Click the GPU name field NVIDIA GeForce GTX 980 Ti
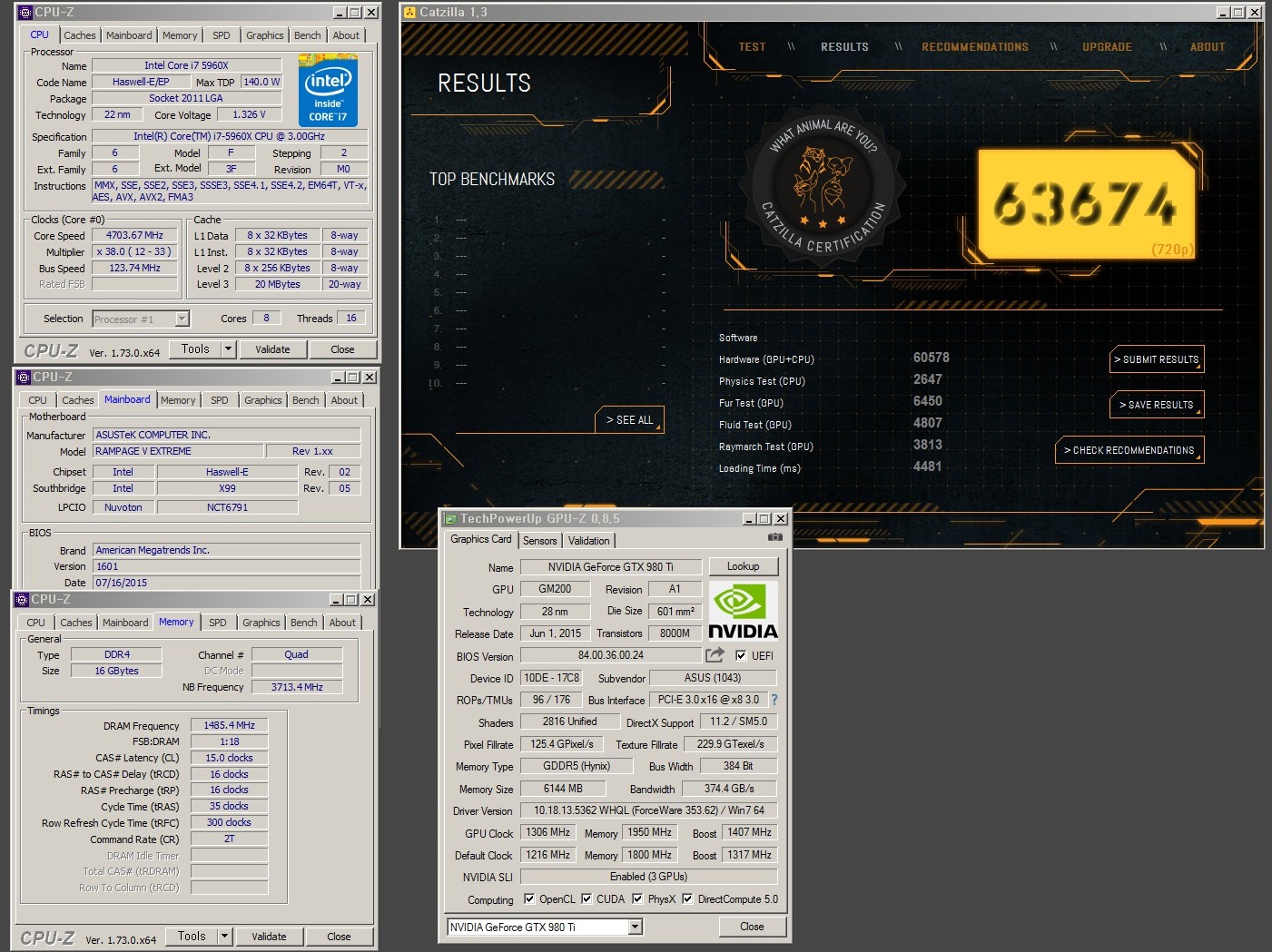 (610, 567)
